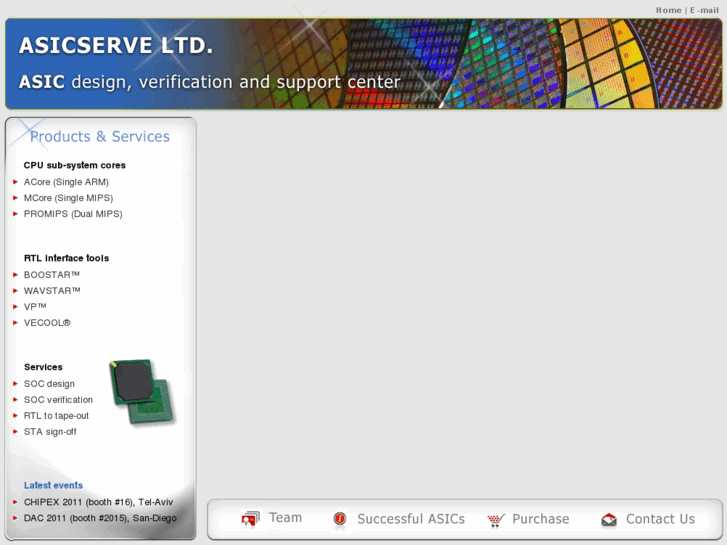
Task: Click the red arrow beside ACore
Action: point(15,182)
